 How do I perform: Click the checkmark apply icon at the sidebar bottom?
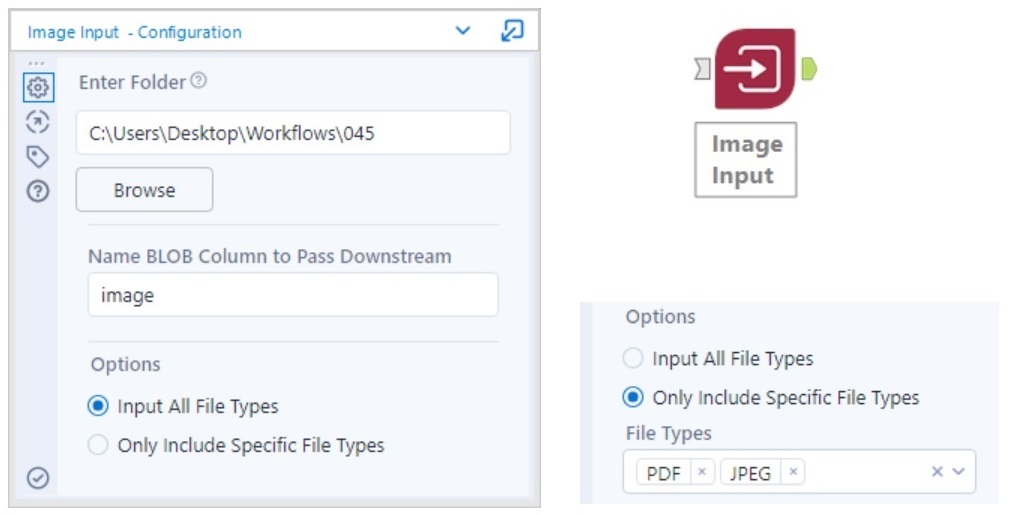(38, 478)
